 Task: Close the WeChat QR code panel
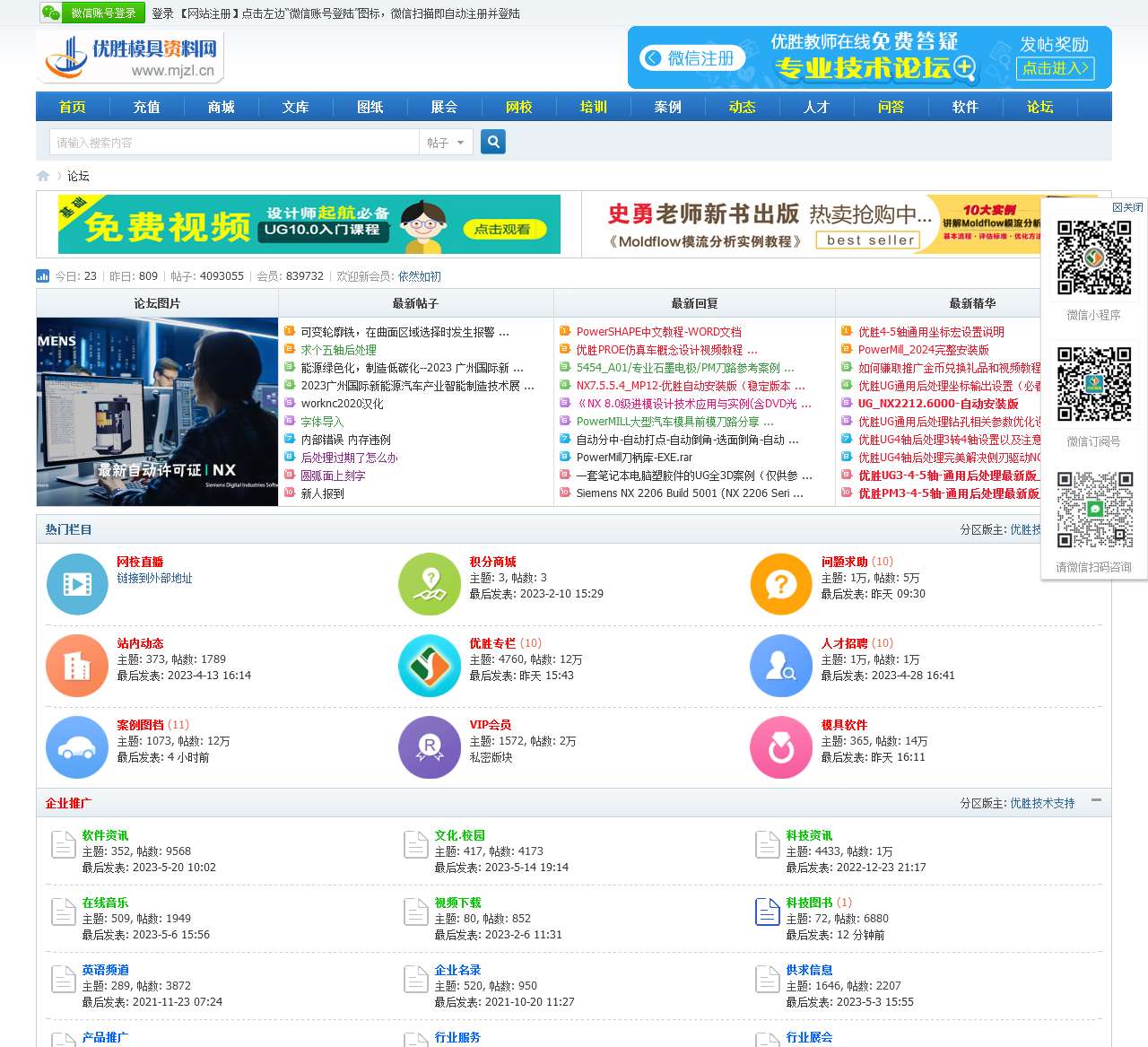[1126, 206]
